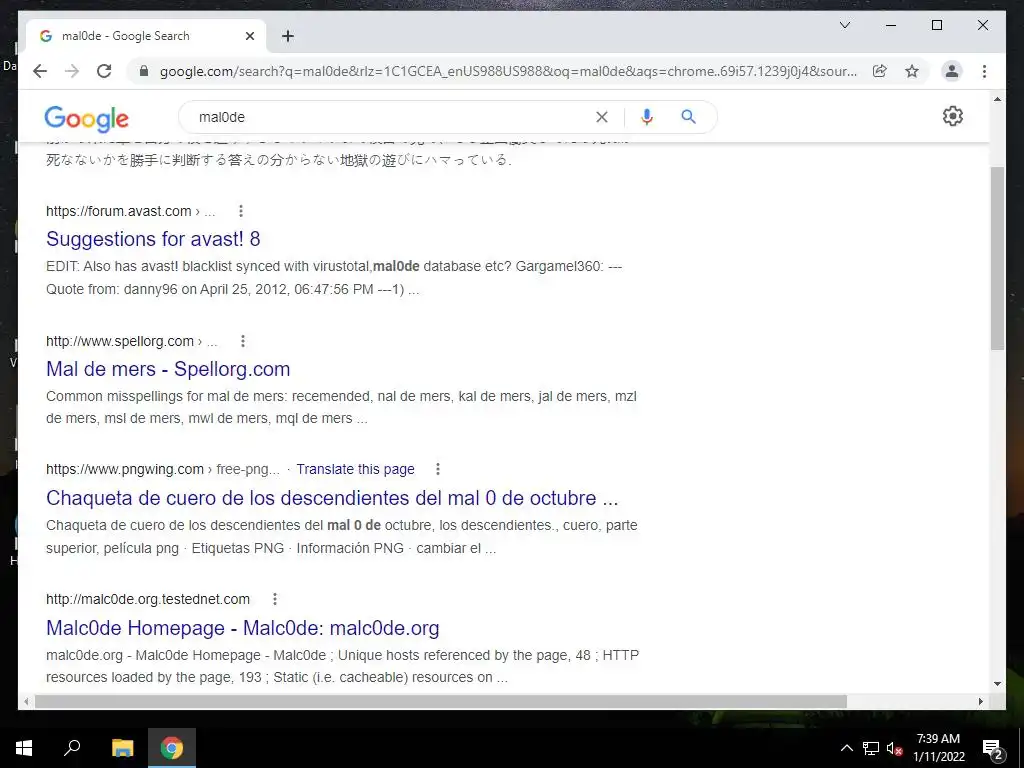Bookmark this page with star icon
This screenshot has width=1024, height=768.
tap(912, 71)
